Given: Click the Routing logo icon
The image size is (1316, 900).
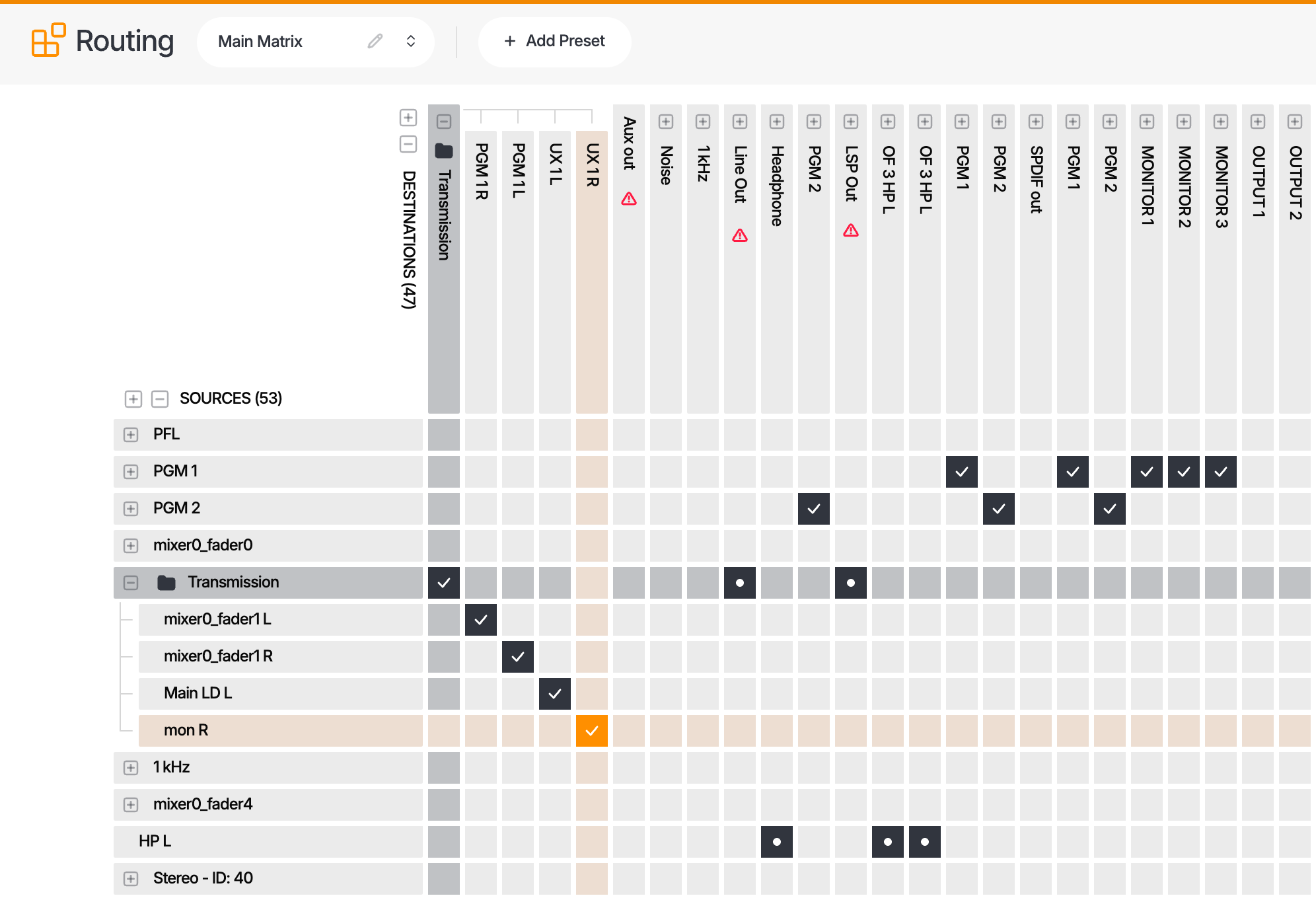Looking at the screenshot, I should [x=48, y=40].
